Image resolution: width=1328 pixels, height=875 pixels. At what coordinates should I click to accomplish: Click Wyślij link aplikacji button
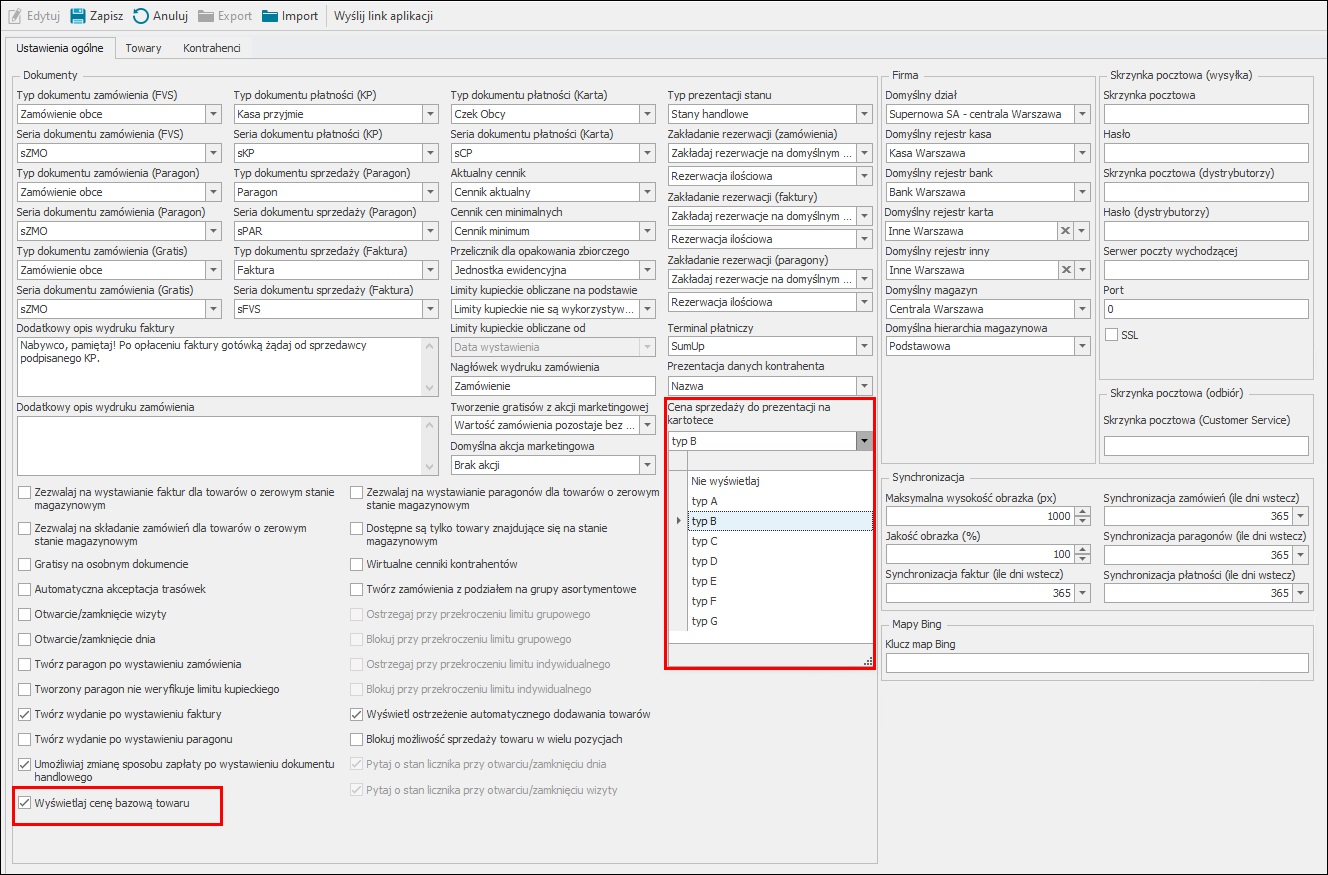click(x=383, y=16)
